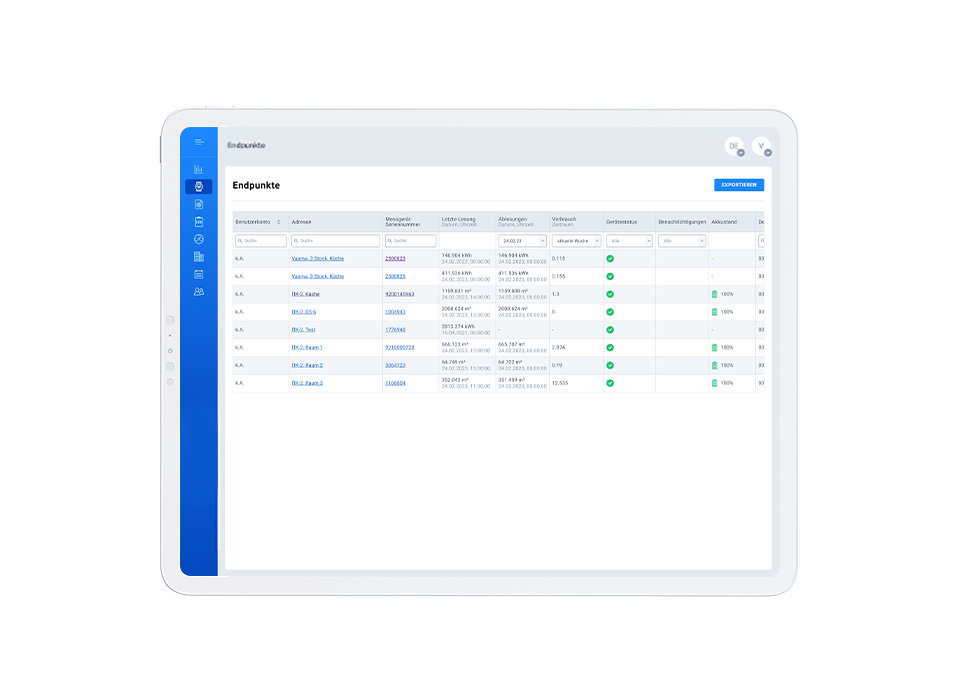Click the bold Endpunkte page heading
The image size is (960, 700).
tap(256, 186)
